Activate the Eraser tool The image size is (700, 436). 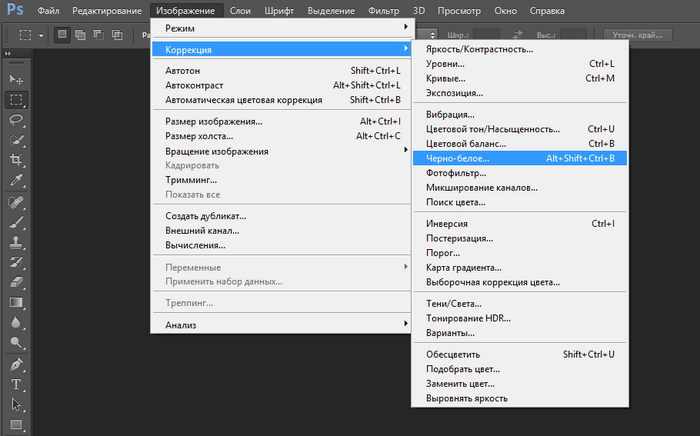[17, 283]
